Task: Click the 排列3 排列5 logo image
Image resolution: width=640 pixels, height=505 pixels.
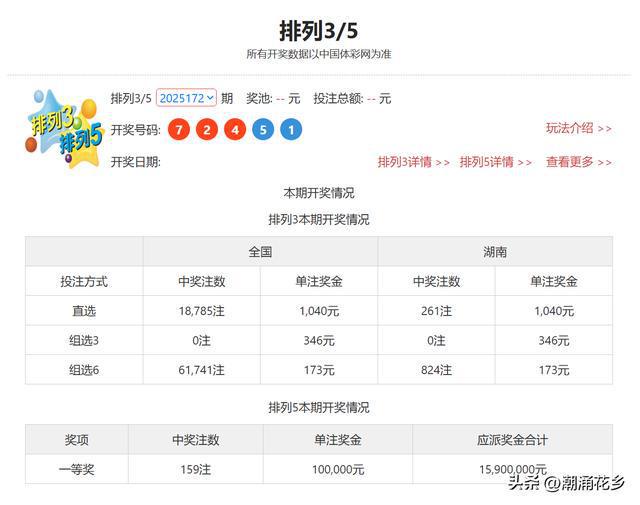Action: (x=64, y=129)
